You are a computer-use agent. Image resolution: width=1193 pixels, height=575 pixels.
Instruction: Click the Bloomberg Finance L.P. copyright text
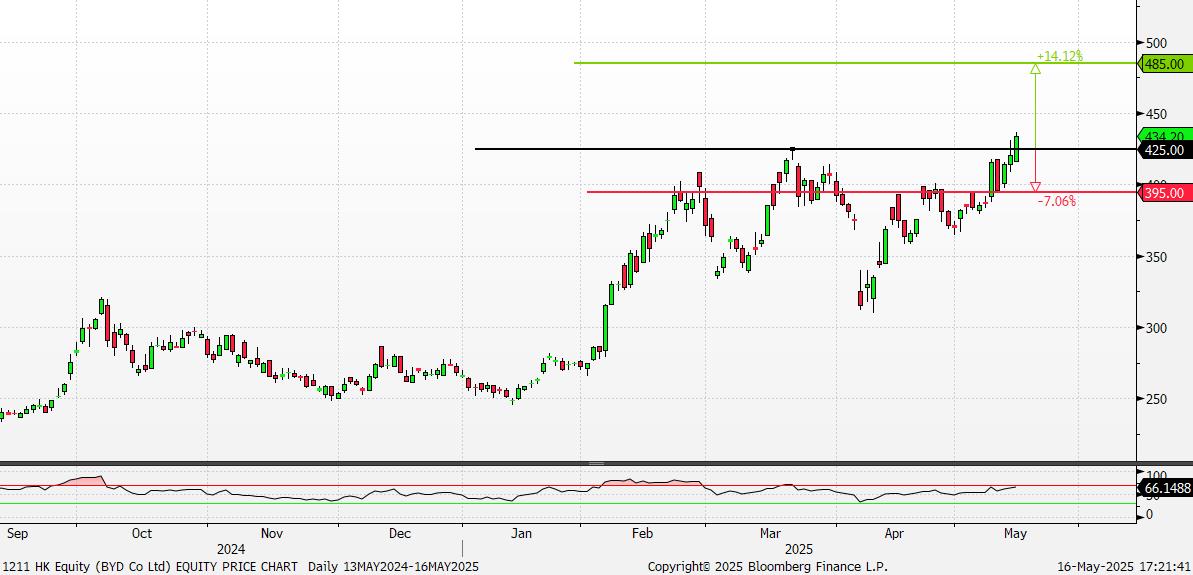click(x=767, y=567)
